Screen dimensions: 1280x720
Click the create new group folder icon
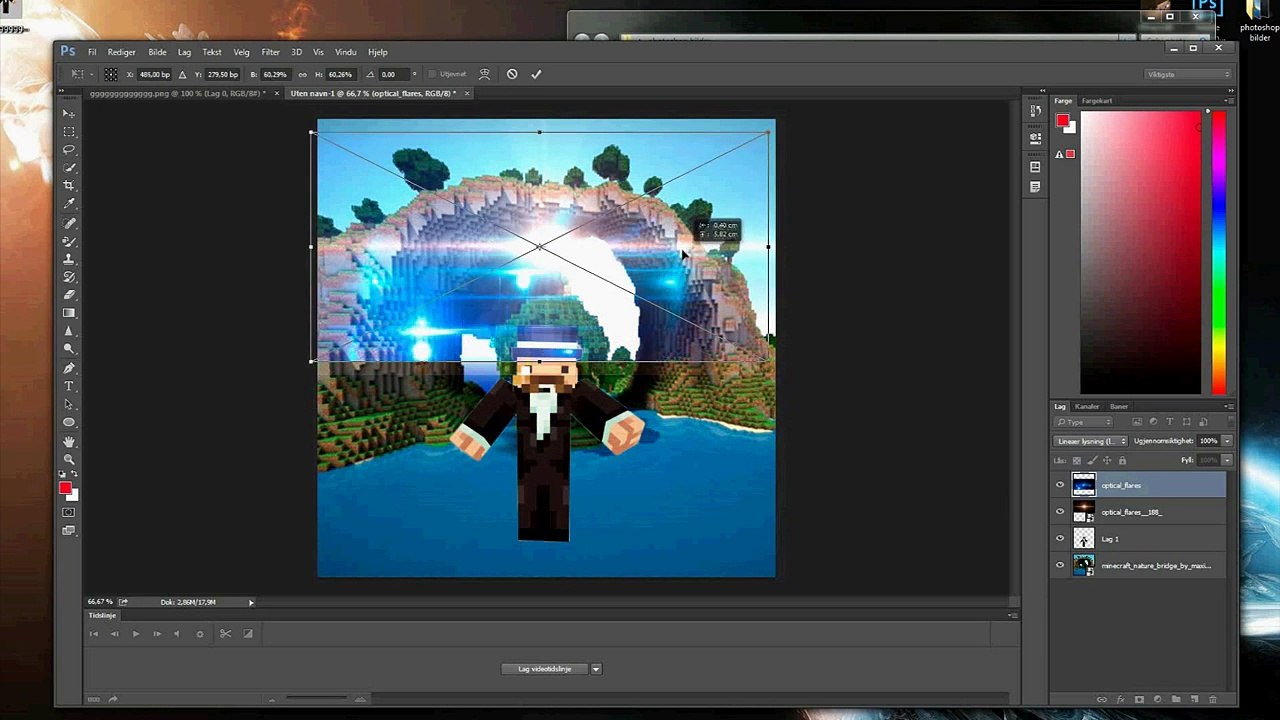(1176, 699)
